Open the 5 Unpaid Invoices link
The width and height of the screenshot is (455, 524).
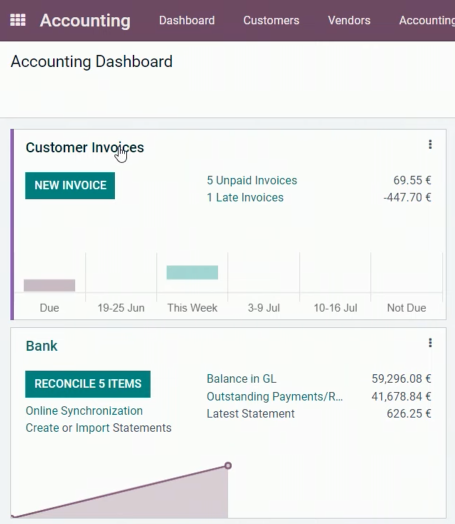(x=252, y=180)
